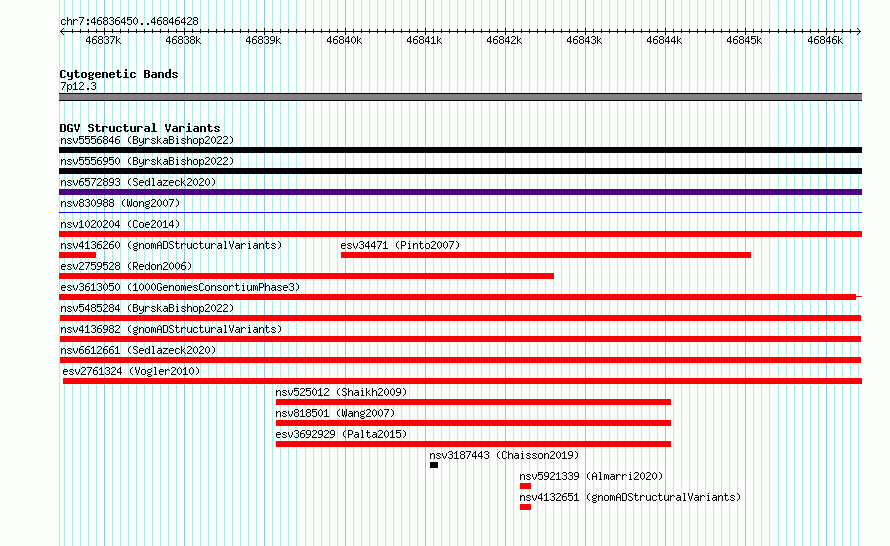Select the red bar for nsv818501
890x546 pixels.
pyautogui.click(x=473, y=423)
